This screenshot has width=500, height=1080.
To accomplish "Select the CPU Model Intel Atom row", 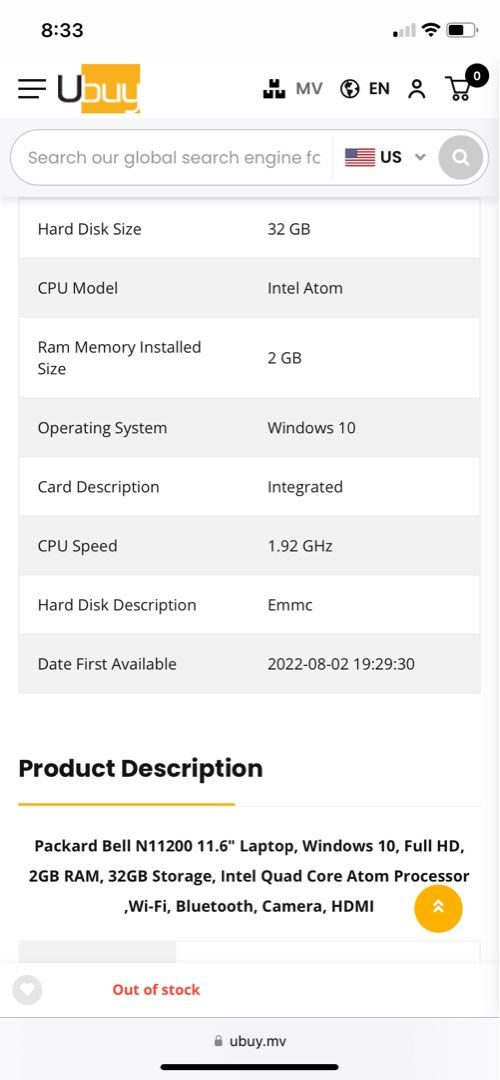I will pyautogui.click(x=249, y=288).
